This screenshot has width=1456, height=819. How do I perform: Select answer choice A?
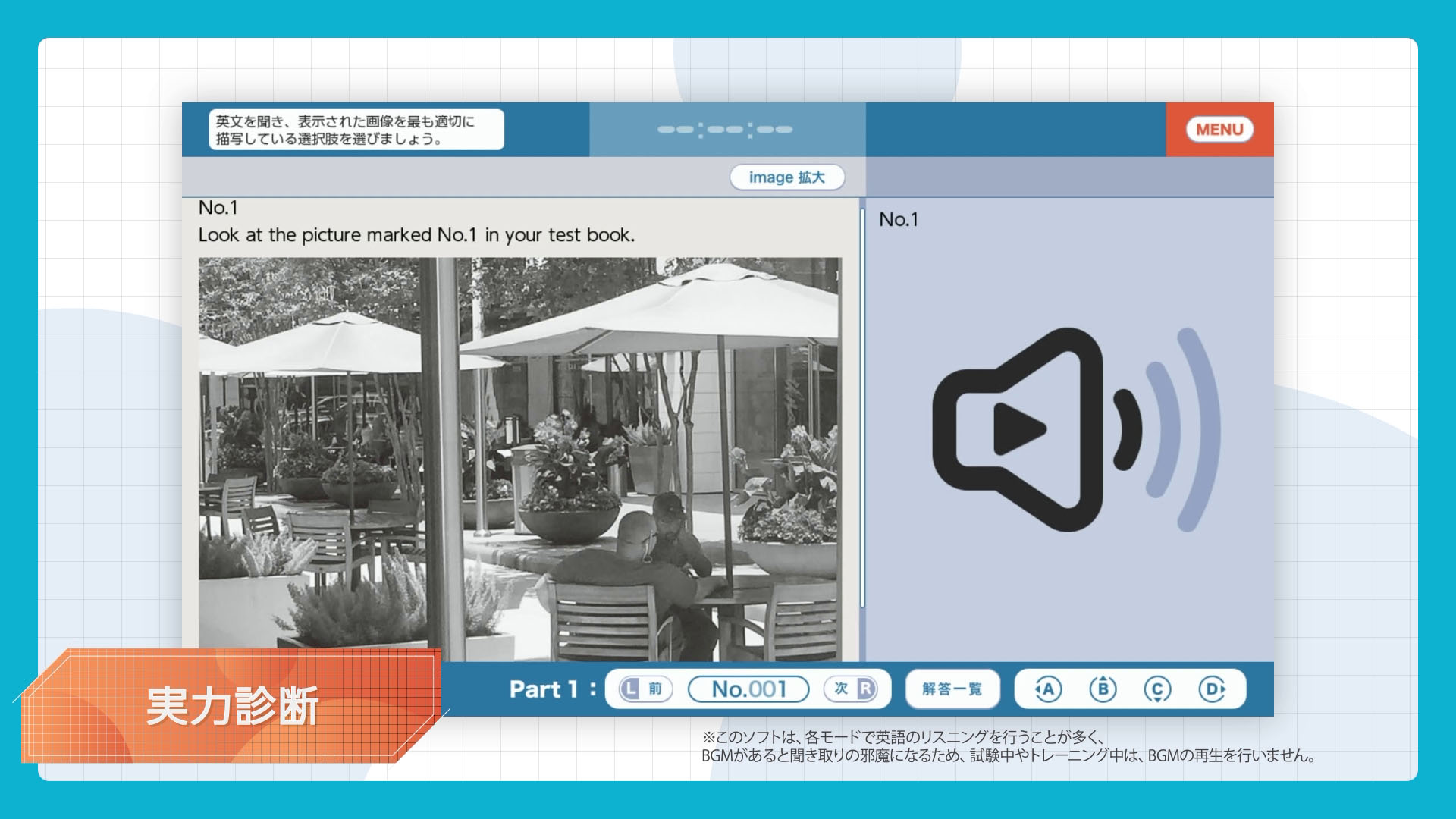(x=1048, y=689)
